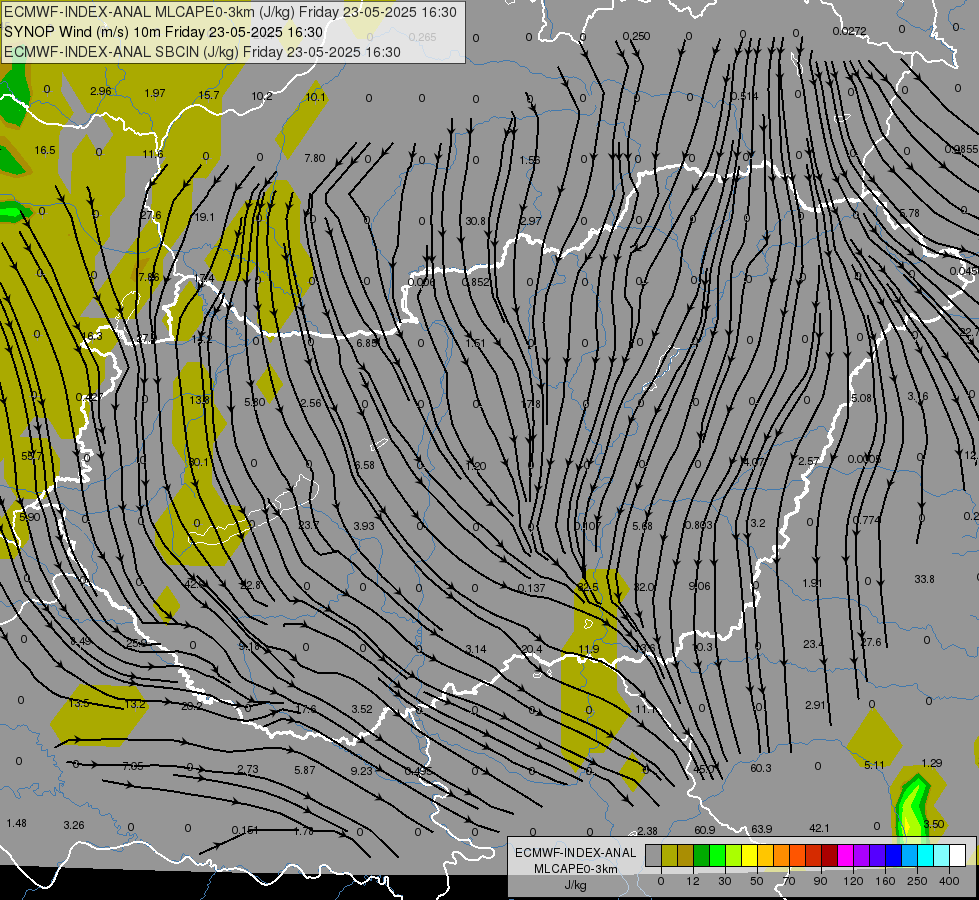979x900 pixels.
Task: Click the legend tick label 30
Action: pyautogui.click(x=725, y=881)
